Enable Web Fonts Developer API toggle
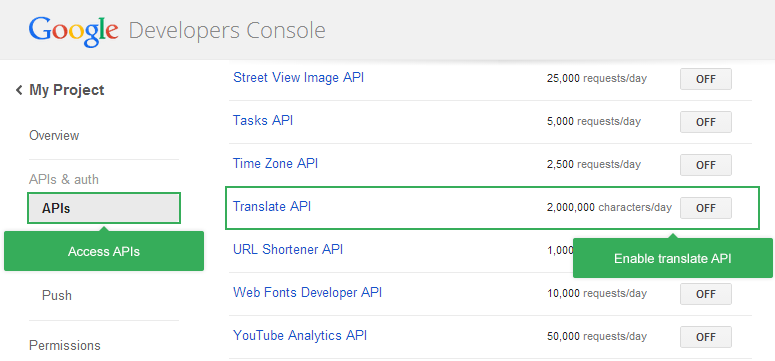 pos(705,294)
